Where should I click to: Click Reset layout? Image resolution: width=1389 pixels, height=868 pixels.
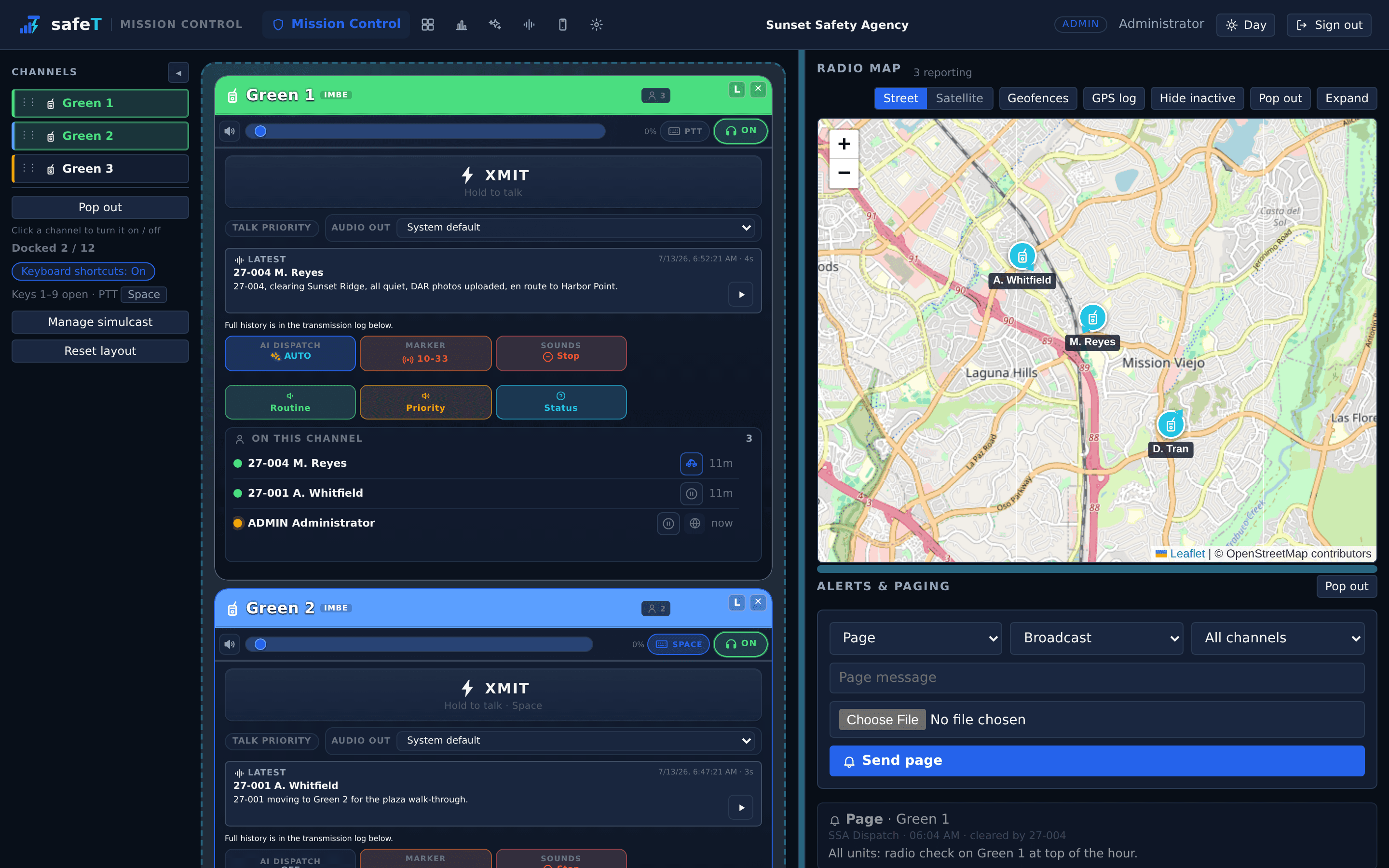(x=100, y=352)
